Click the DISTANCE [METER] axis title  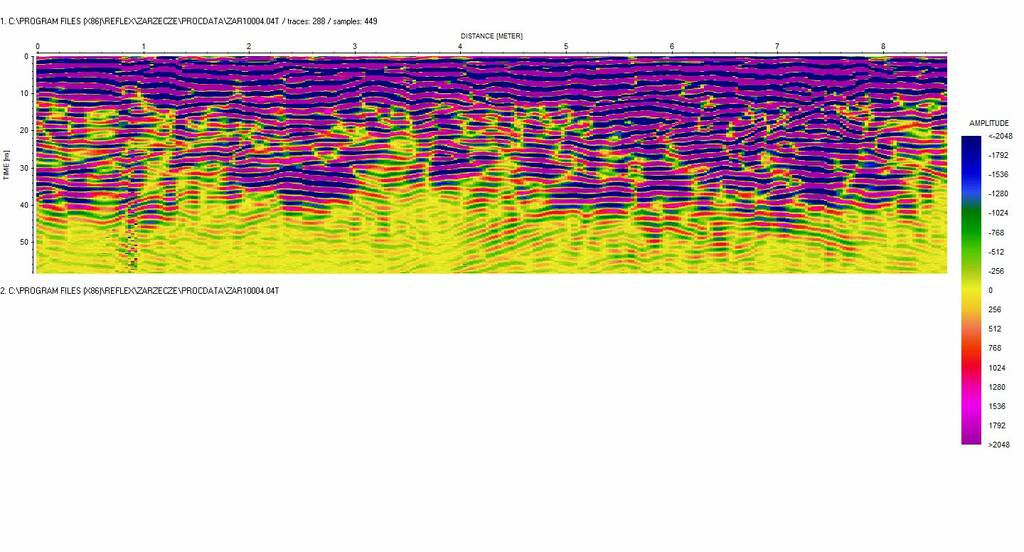(x=491, y=36)
